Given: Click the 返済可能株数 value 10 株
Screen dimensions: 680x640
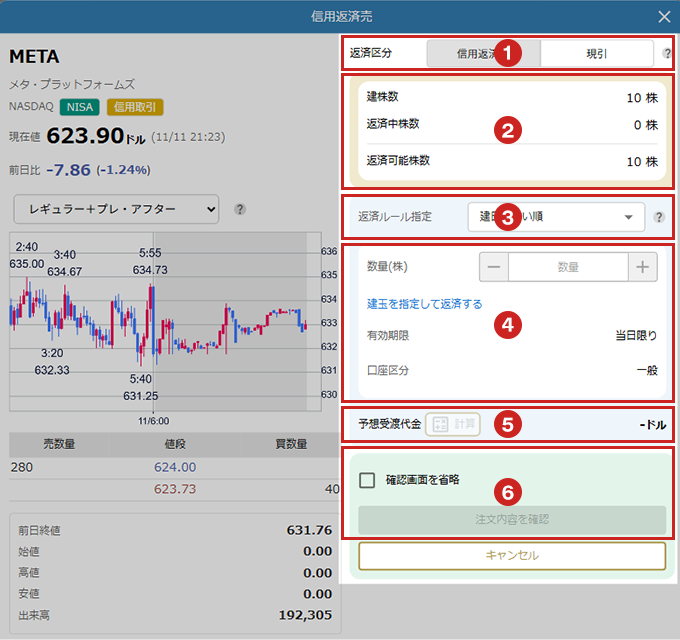Looking at the screenshot, I should pos(642,162).
